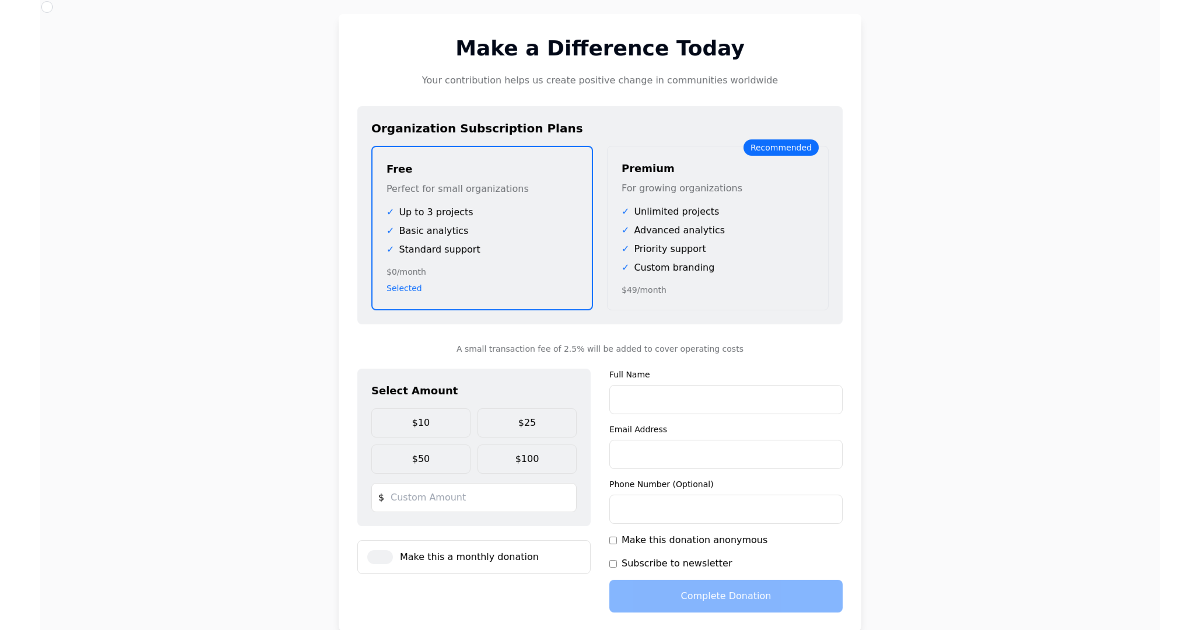Click the dollar sign icon in Custom Amount
Viewport: 1200px width, 630px height.
point(380,497)
